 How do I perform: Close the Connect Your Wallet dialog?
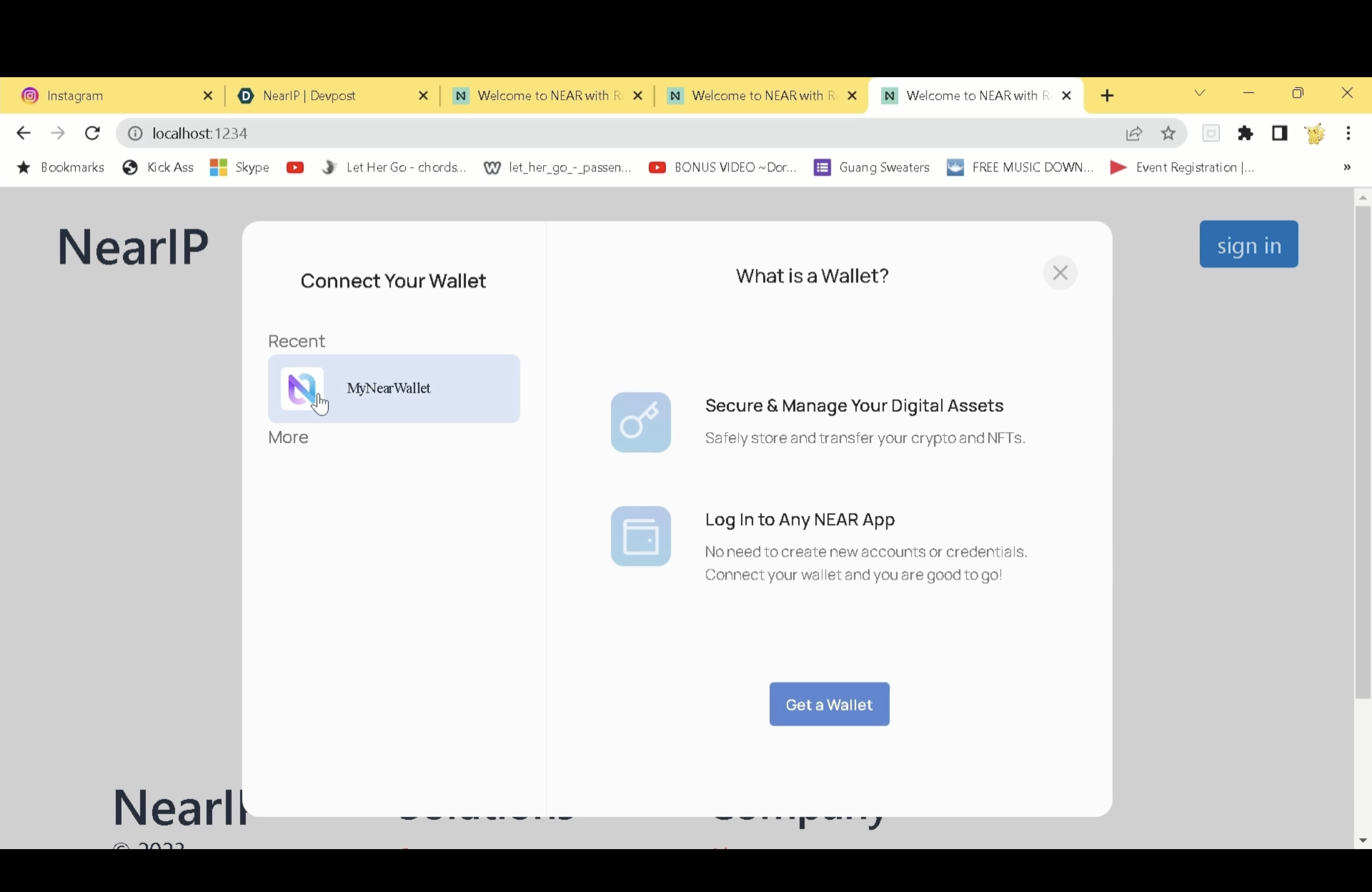click(x=1060, y=273)
